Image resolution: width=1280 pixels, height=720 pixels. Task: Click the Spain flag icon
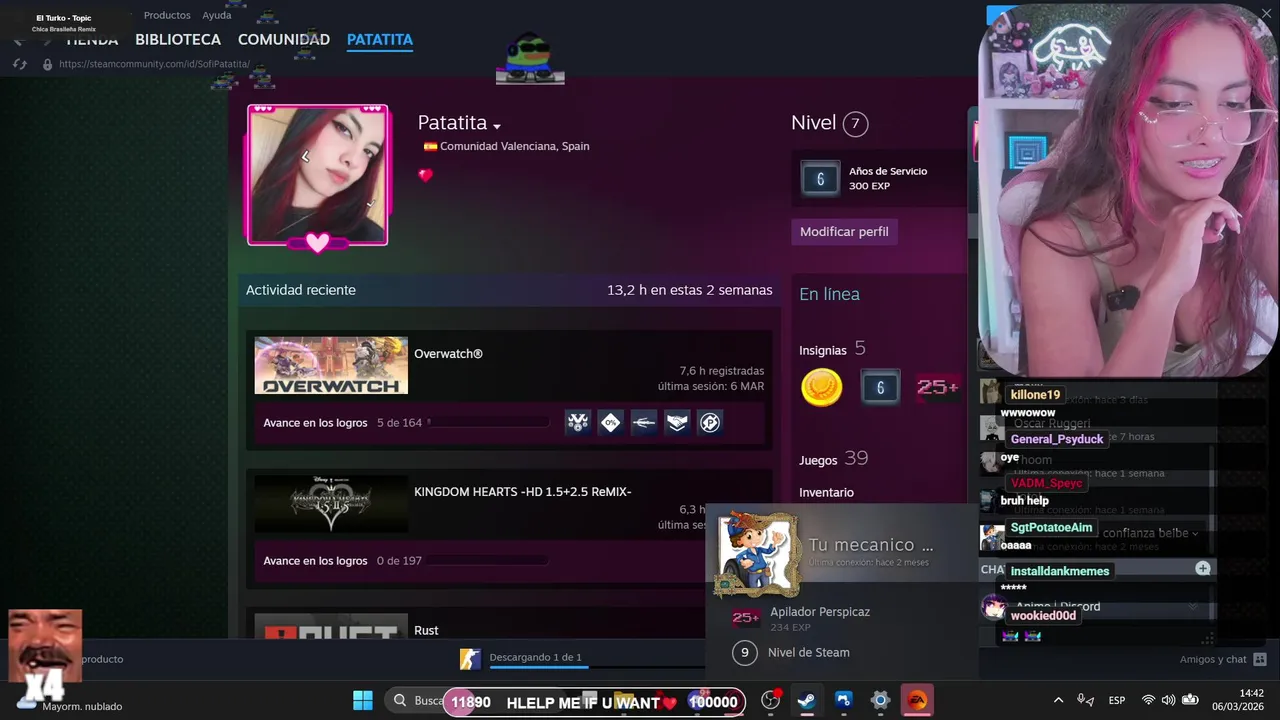(430, 146)
